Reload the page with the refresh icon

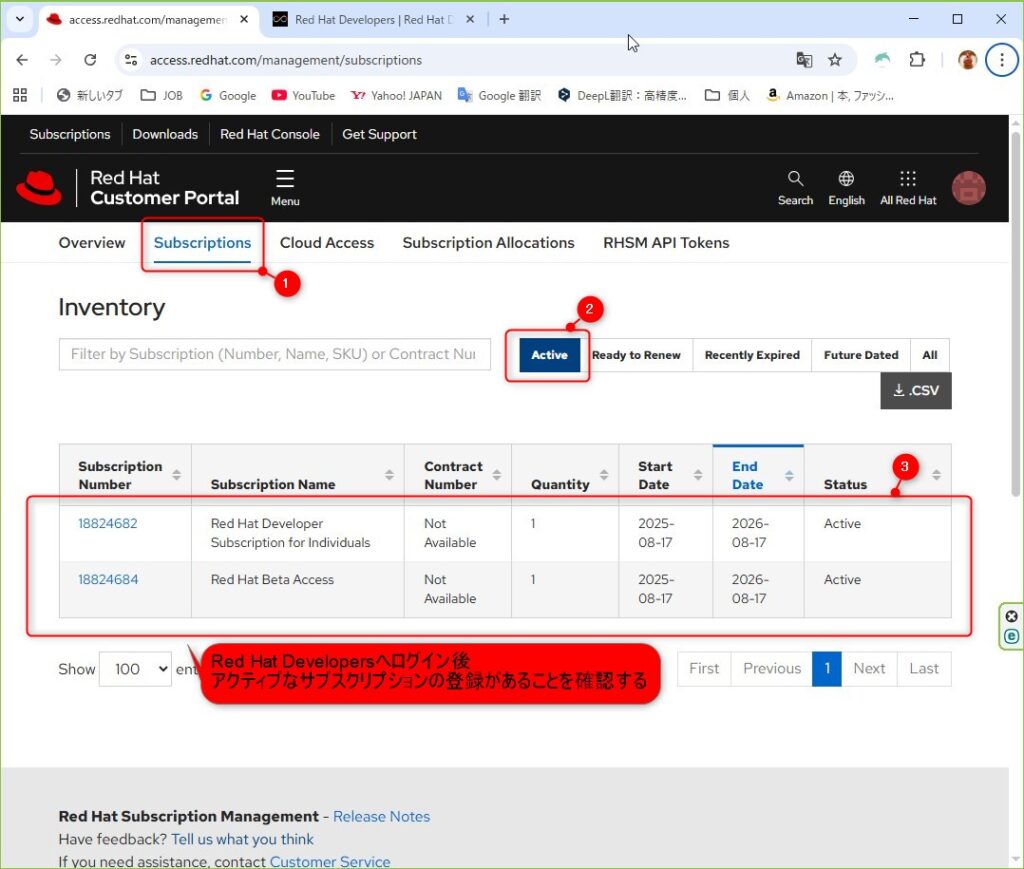coord(90,60)
